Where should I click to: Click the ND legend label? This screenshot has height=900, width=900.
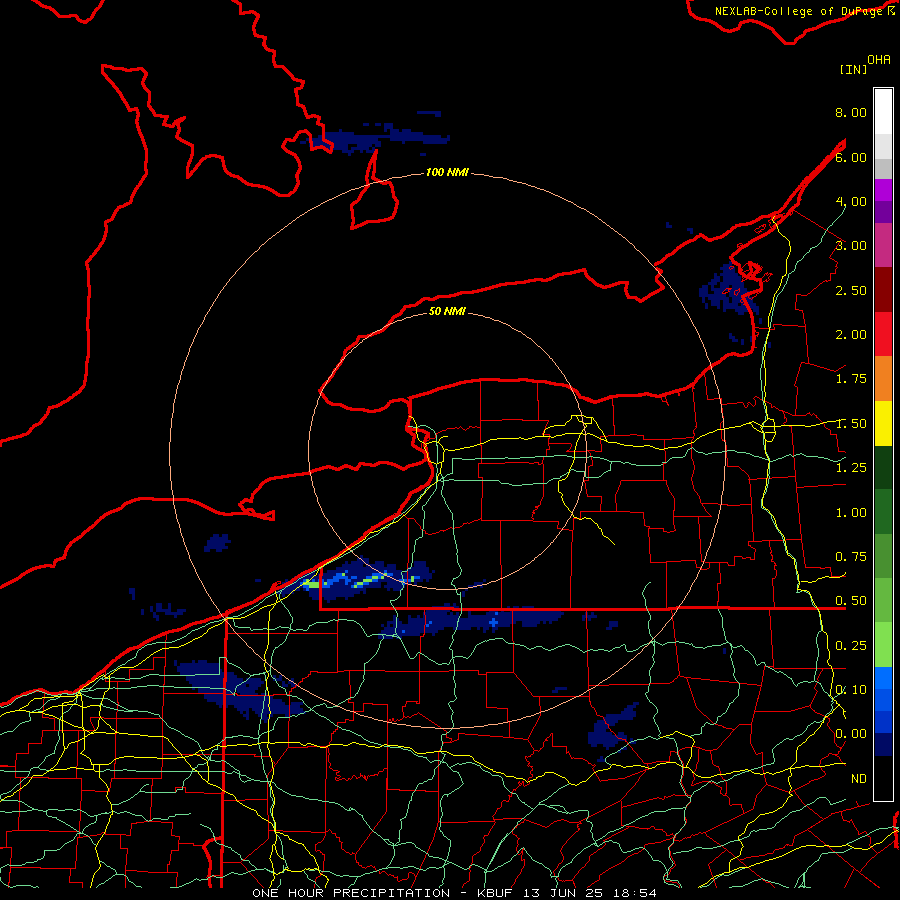(859, 779)
